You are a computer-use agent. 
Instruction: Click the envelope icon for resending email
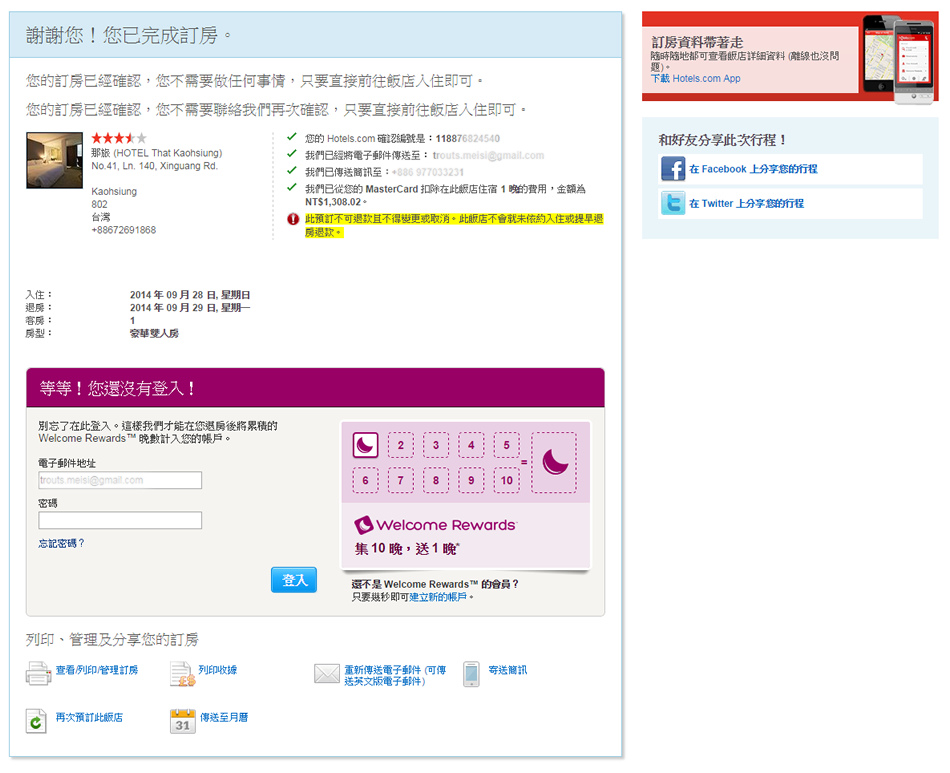327,673
